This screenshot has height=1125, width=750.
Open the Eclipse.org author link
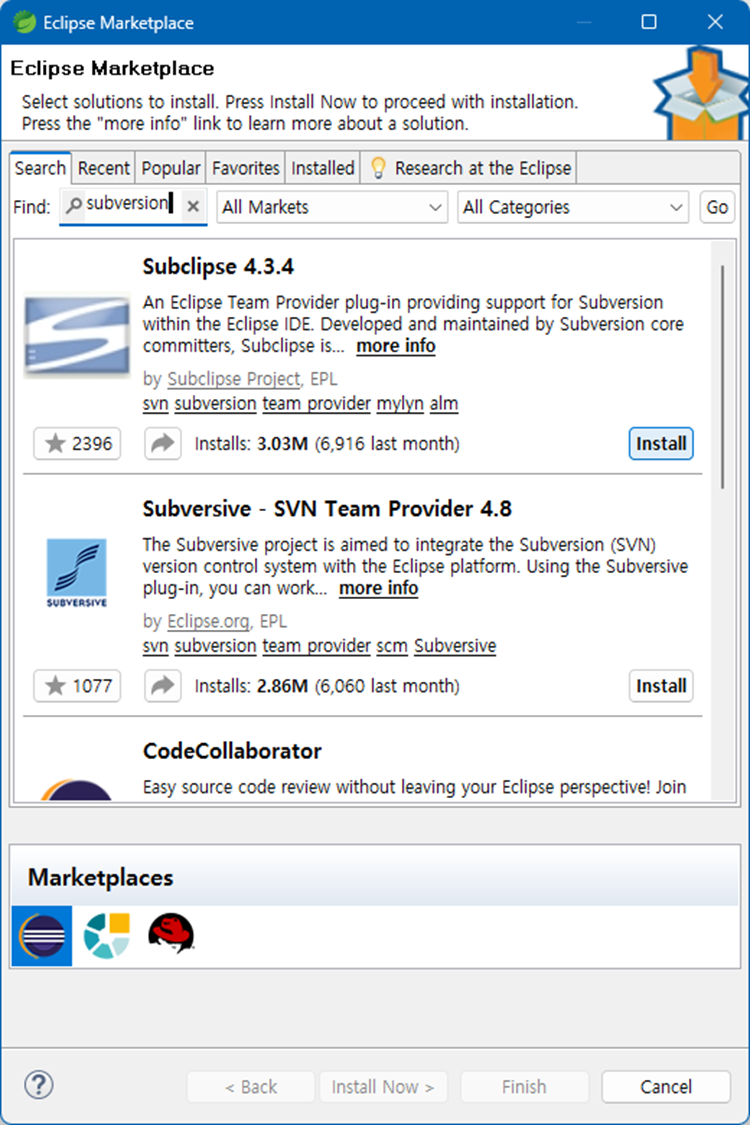(x=208, y=621)
